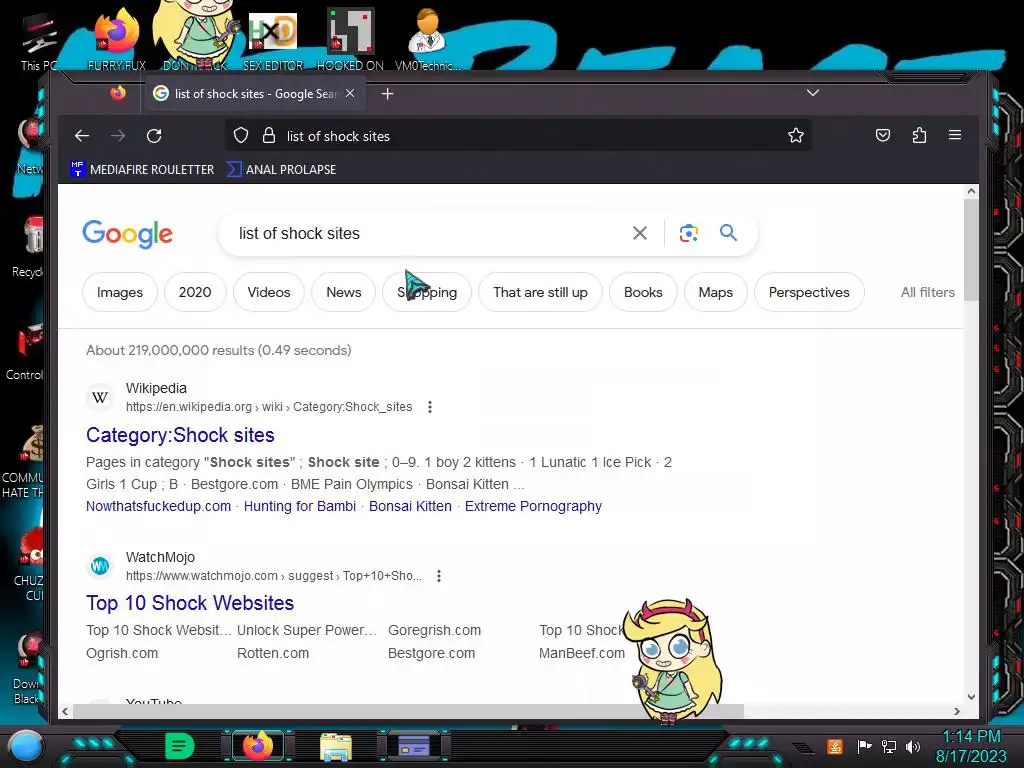
Task: Click horizontal scrollbar right arrow
Action: tap(957, 711)
